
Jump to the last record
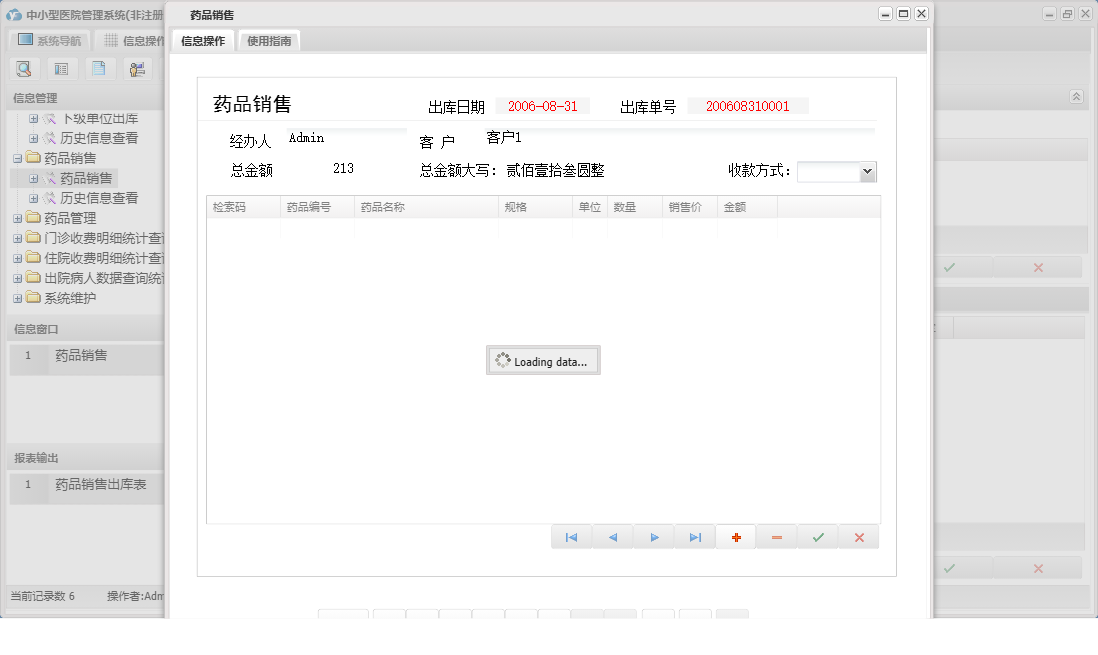tap(694, 537)
